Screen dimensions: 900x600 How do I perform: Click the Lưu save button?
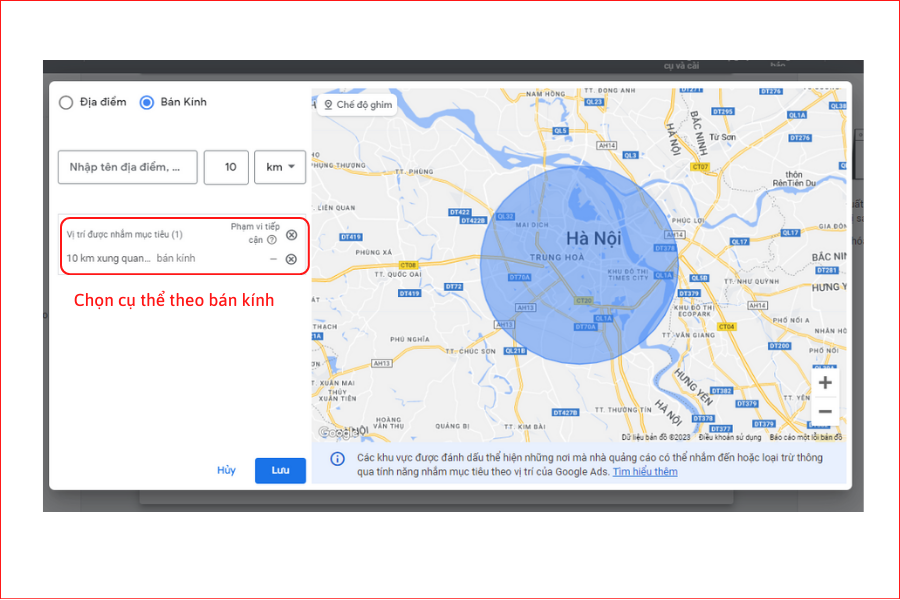[x=280, y=470]
